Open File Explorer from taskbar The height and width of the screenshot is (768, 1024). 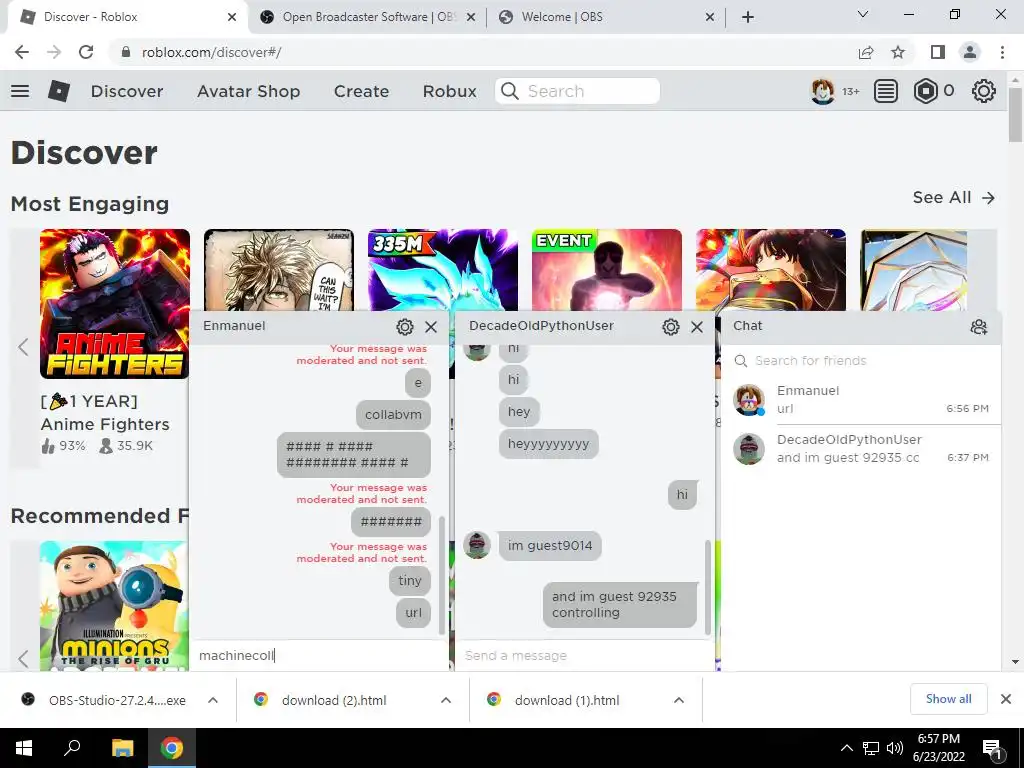click(x=122, y=748)
